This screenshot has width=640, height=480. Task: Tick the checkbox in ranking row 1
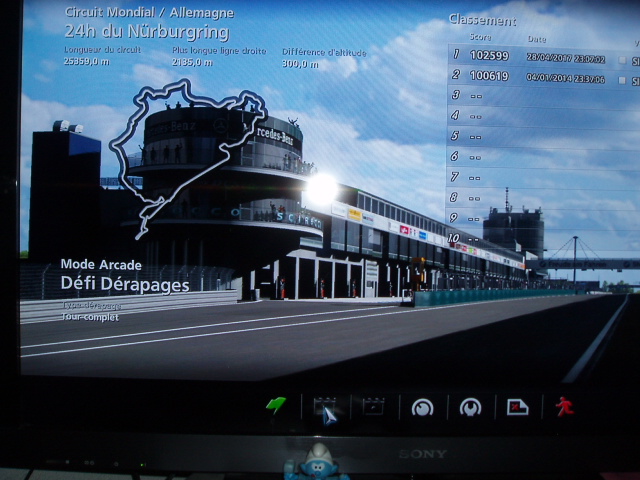622,59
